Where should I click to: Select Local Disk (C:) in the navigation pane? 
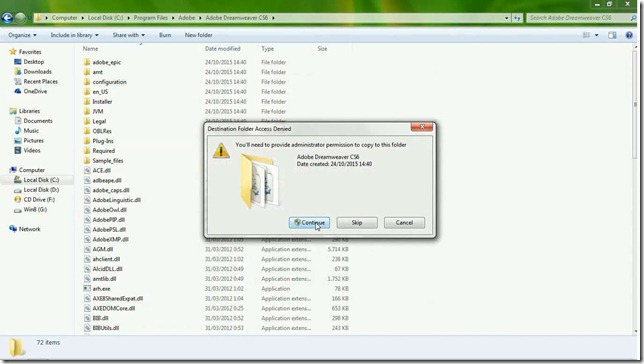point(41,180)
